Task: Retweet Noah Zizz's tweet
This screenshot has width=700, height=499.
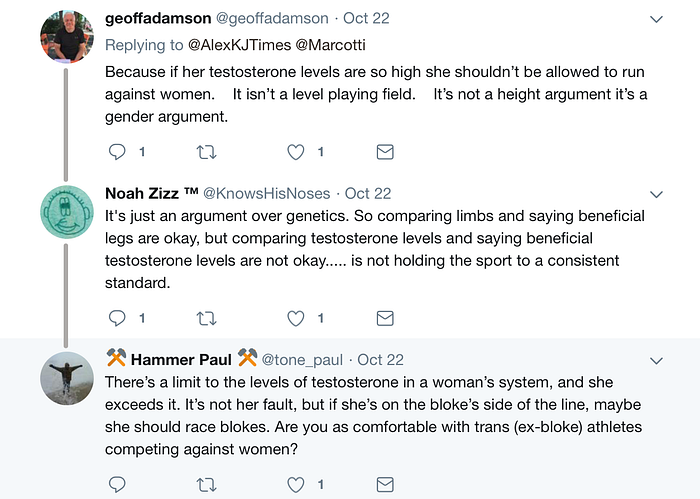Action: pos(207,319)
